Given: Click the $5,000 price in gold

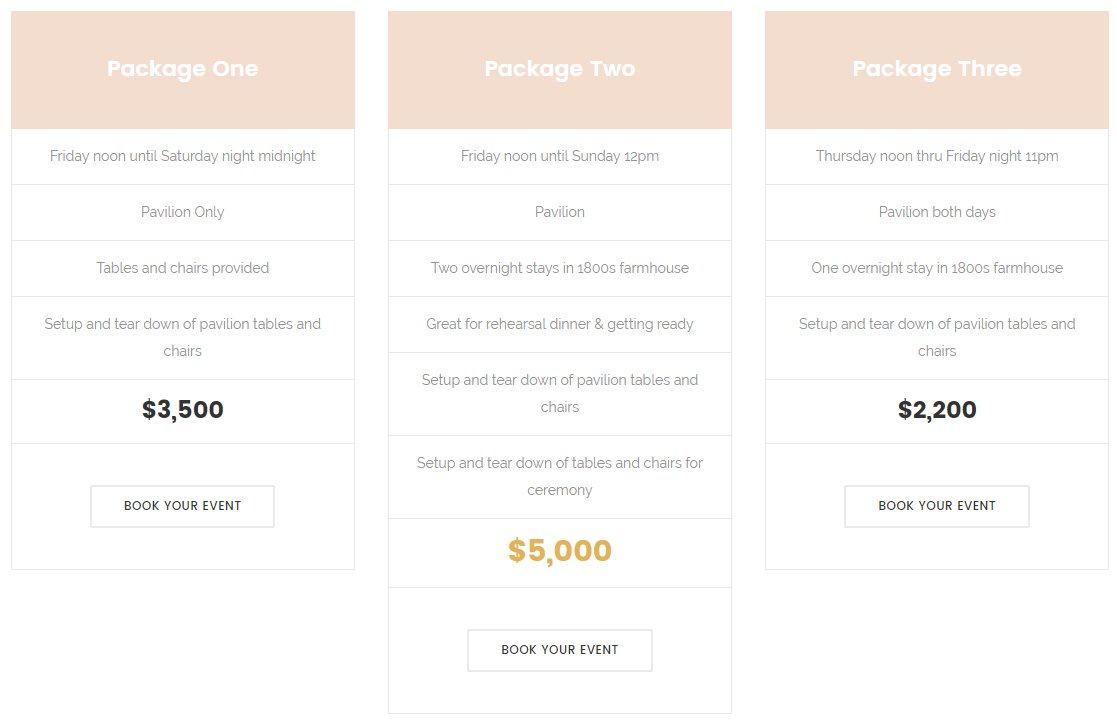Looking at the screenshot, I should tap(560, 551).
